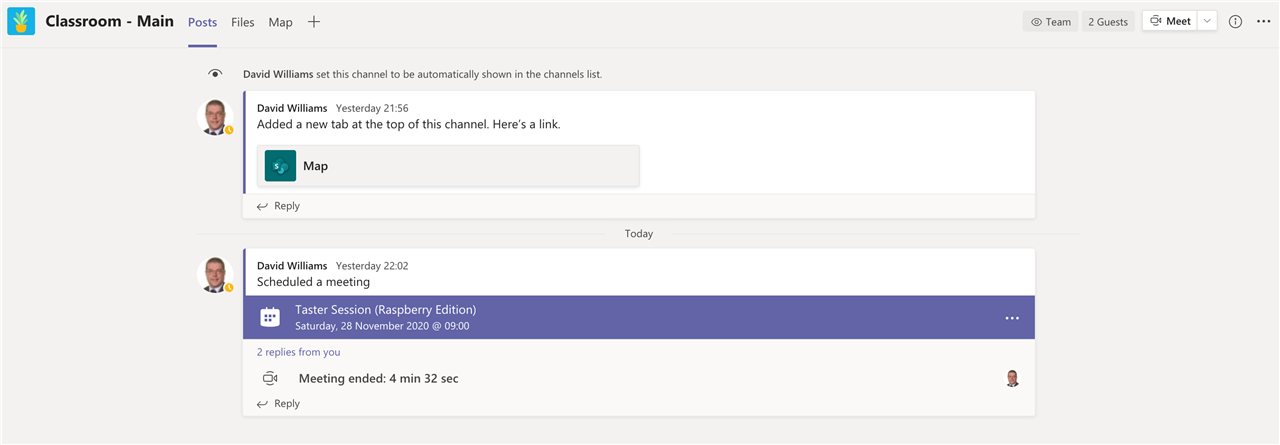Expand the 2 replies from you
Image resolution: width=1280 pixels, height=445 pixels.
[x=298, y=352]
